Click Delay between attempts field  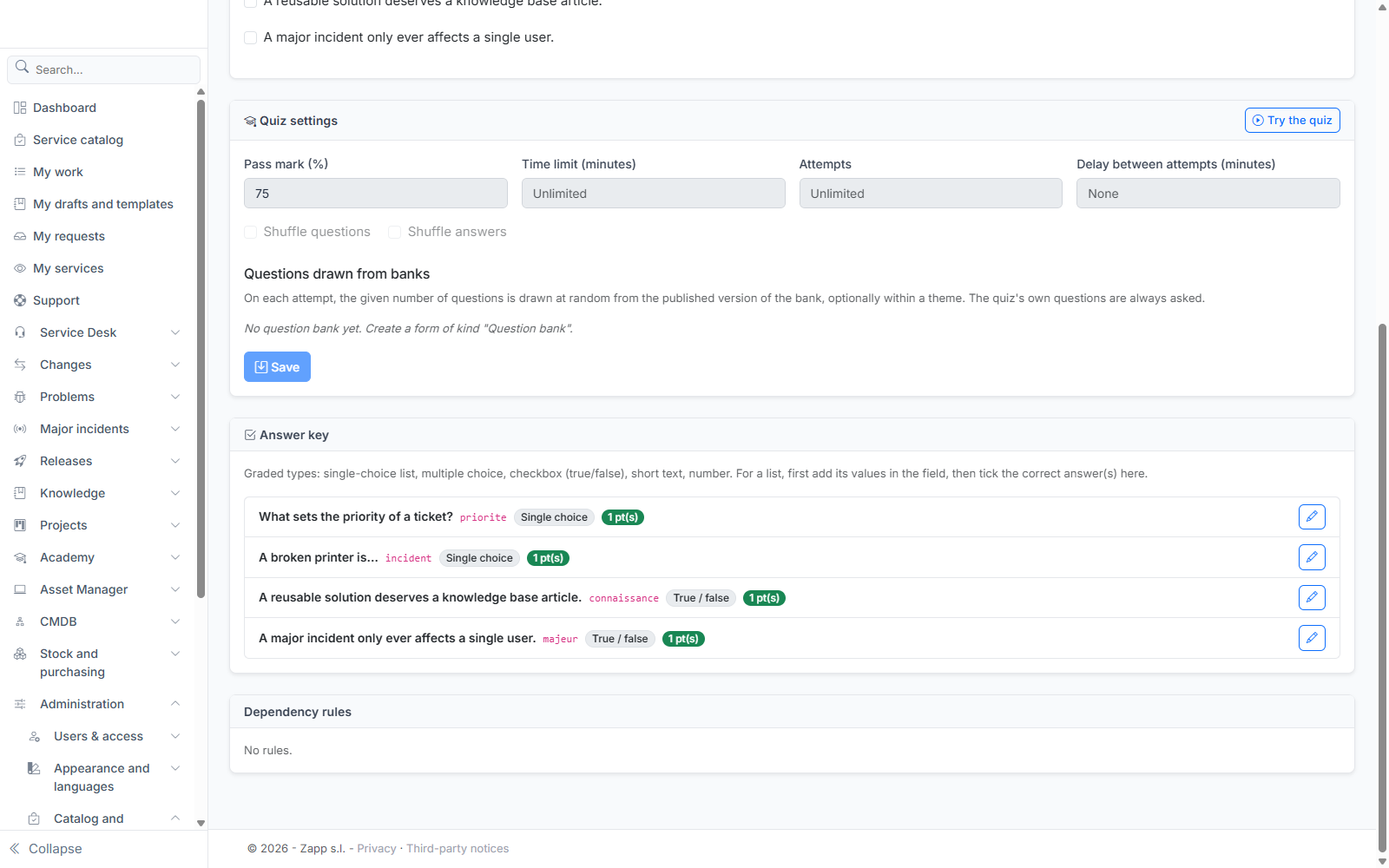pyautogui.click(x=1208, y=194)
